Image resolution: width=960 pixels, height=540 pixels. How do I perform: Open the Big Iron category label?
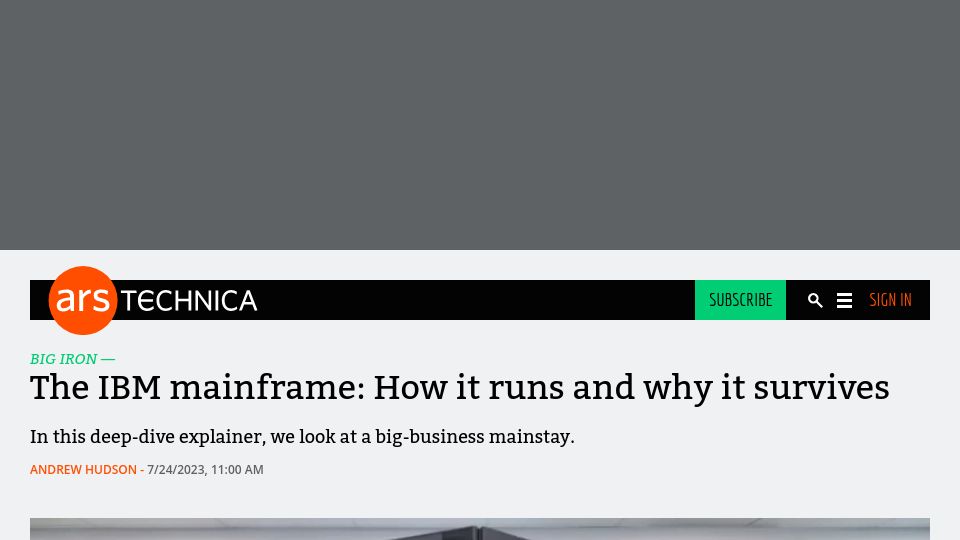point(64,359)
